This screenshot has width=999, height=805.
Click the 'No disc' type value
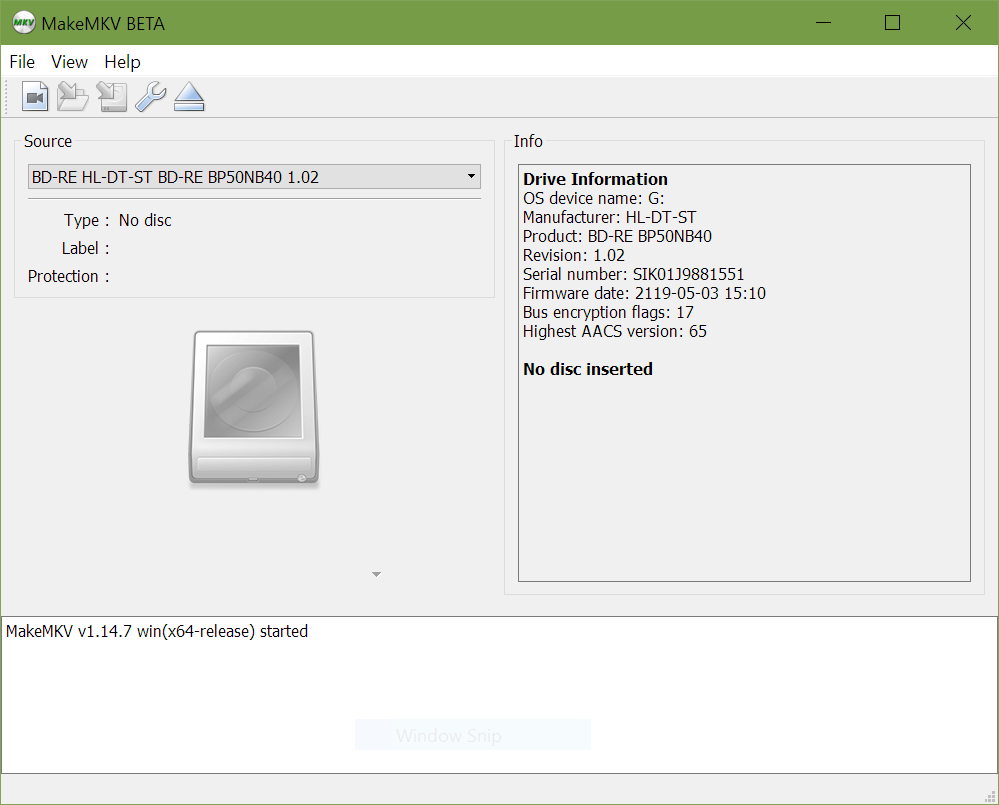click(x=145, y=220)
